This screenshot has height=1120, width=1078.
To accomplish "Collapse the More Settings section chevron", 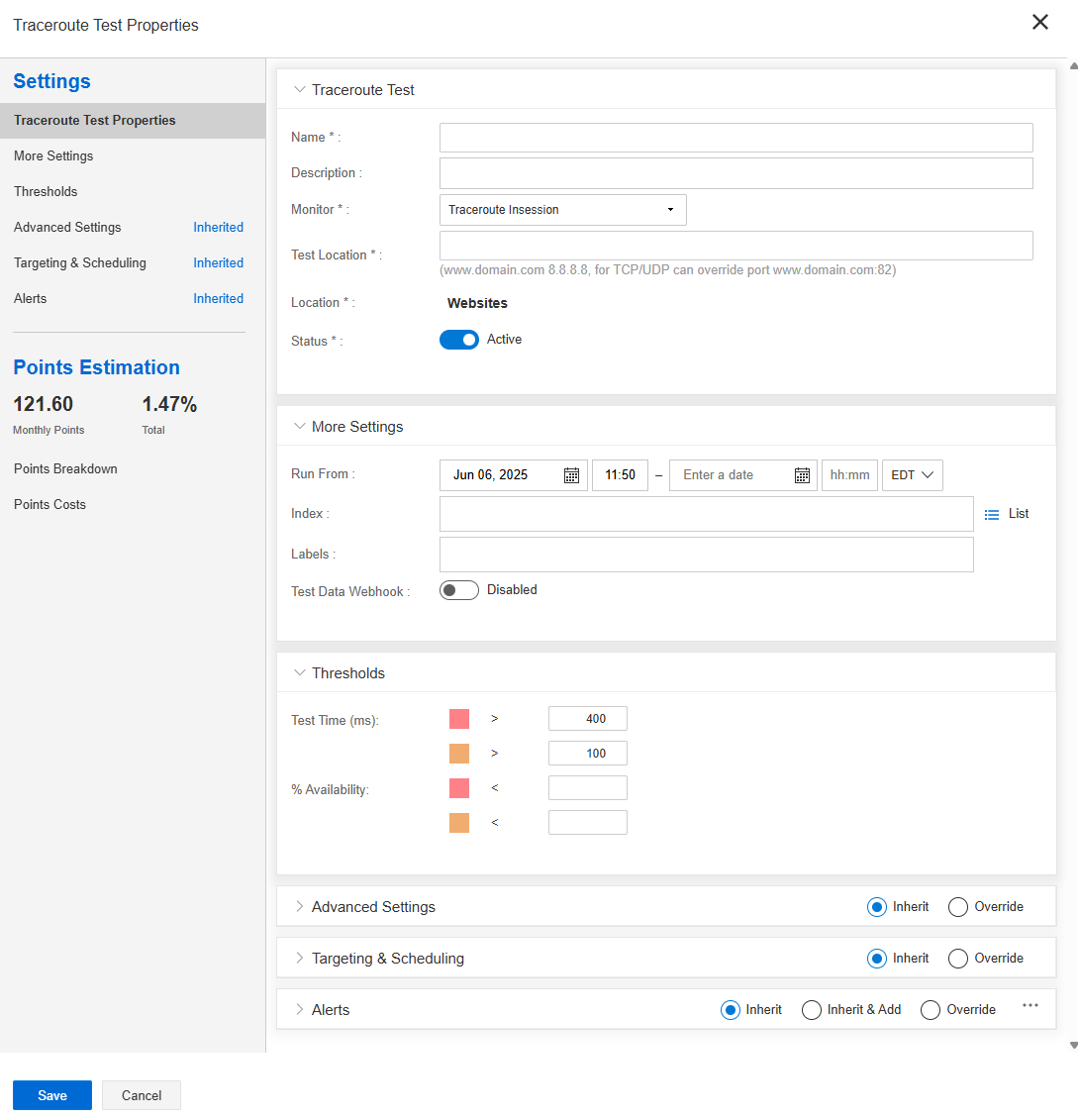I will click(x=300, y=427).
